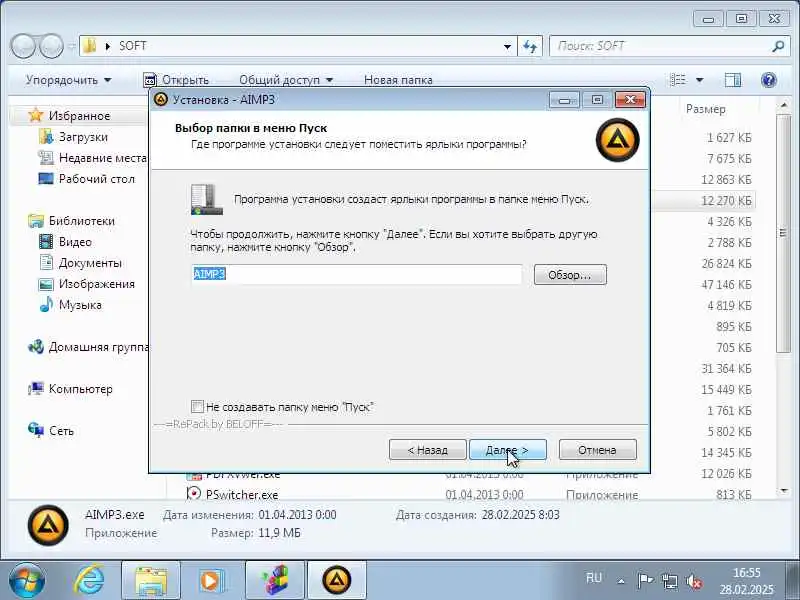Click Открыть in Explorer toolbar
Image resolution: width=800 pixels, height=600 pixels.
click(x=177, y=80)
